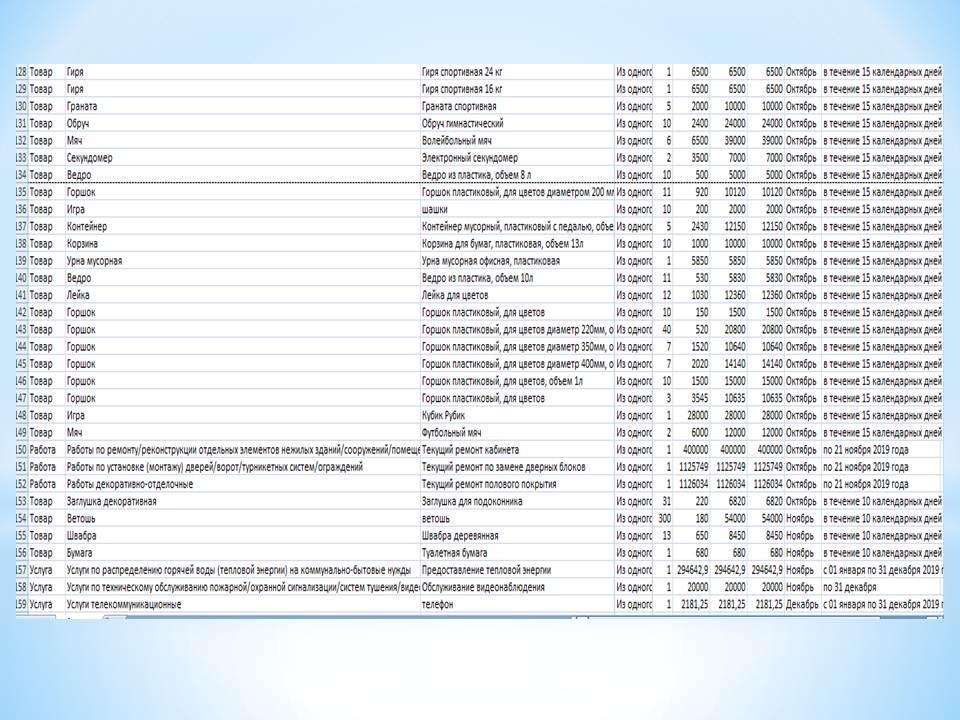Select the 'Обруч' name cell

click(x=242, y=123)
